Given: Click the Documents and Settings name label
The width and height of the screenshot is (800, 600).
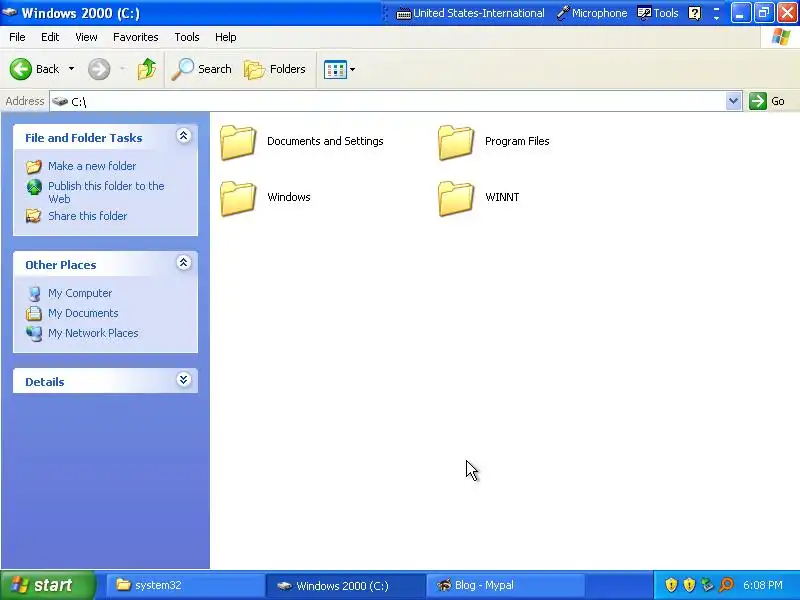Looking at the screenshot, I should tap(325, 141).
